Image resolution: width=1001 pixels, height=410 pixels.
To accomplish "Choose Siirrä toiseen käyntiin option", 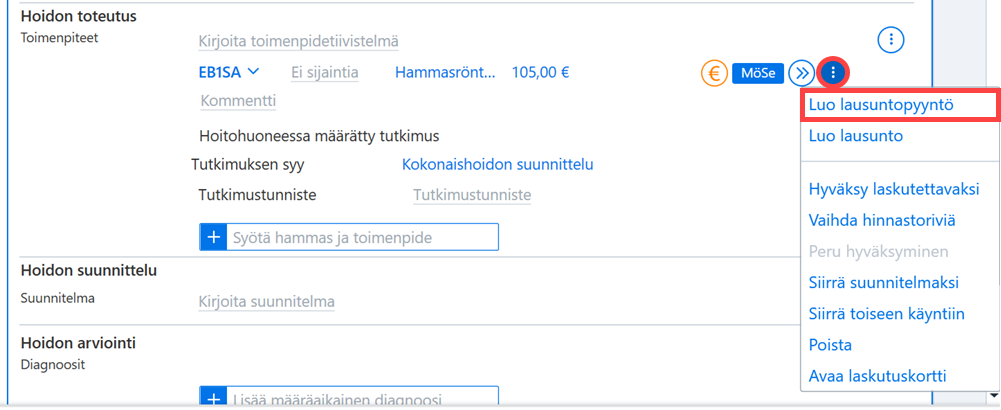I will 887,314.
